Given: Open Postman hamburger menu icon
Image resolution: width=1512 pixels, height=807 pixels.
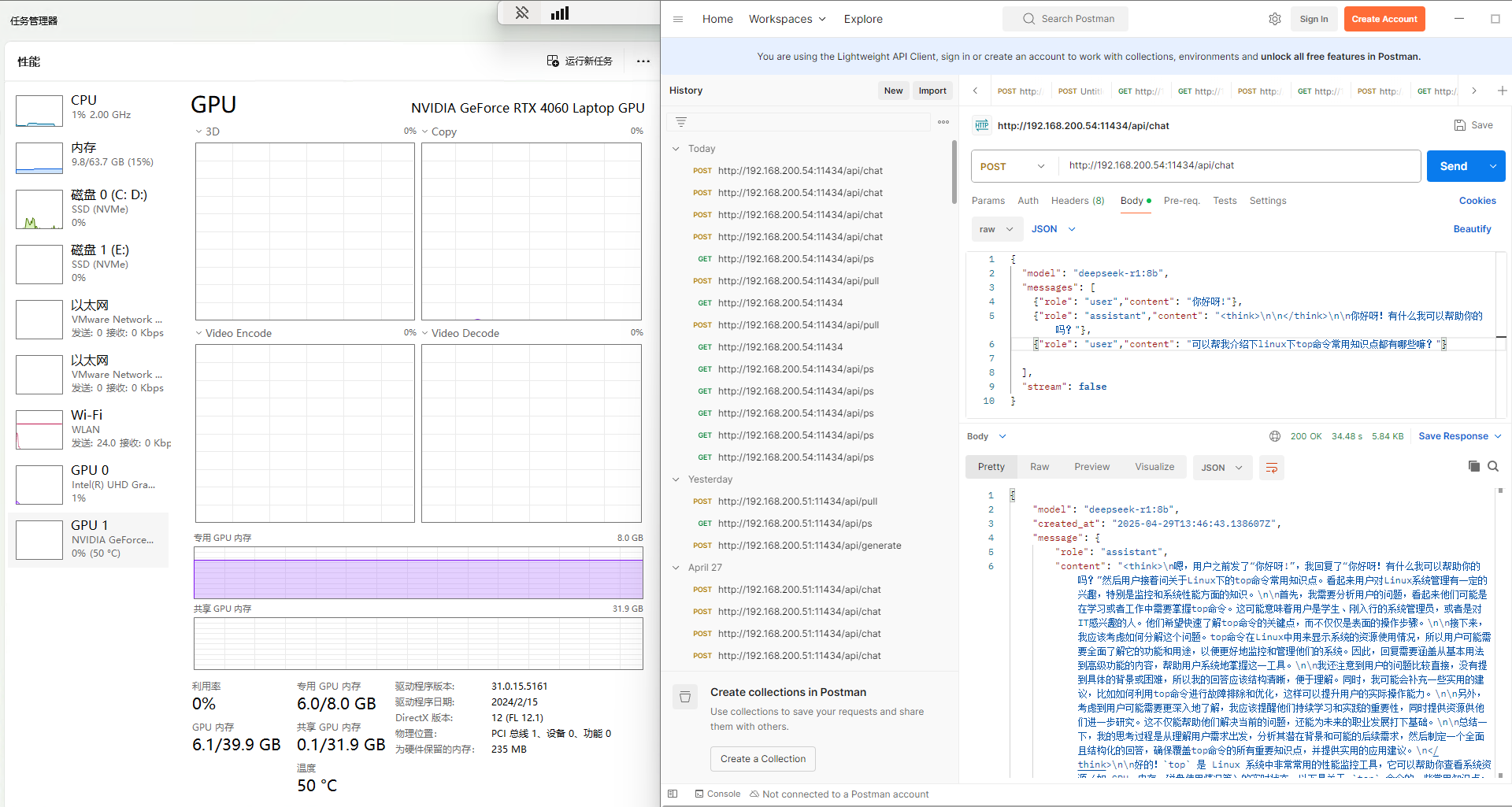Looking at the screenshot, I should [678, 19].
